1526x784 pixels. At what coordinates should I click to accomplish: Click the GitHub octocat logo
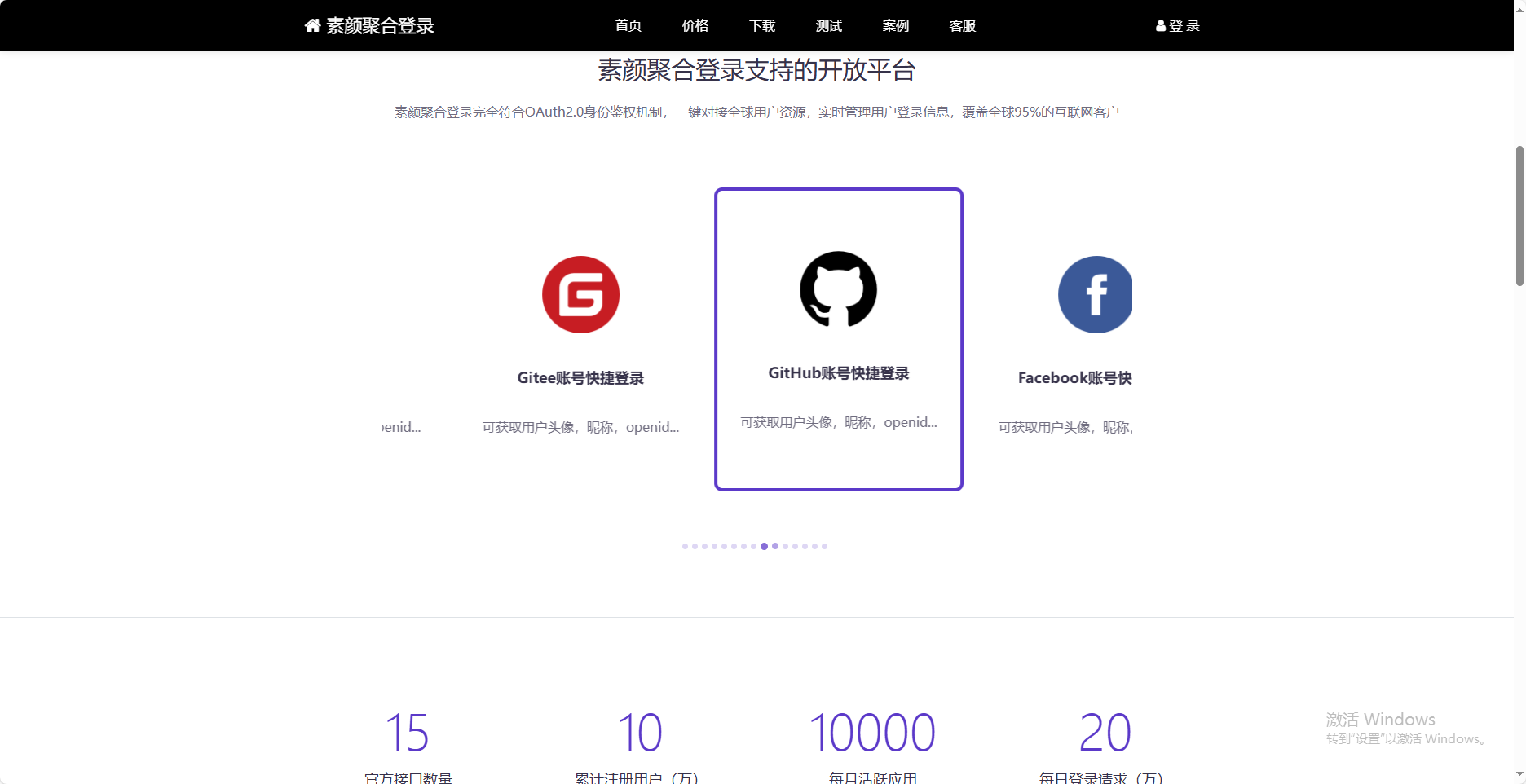click(837, 288)
